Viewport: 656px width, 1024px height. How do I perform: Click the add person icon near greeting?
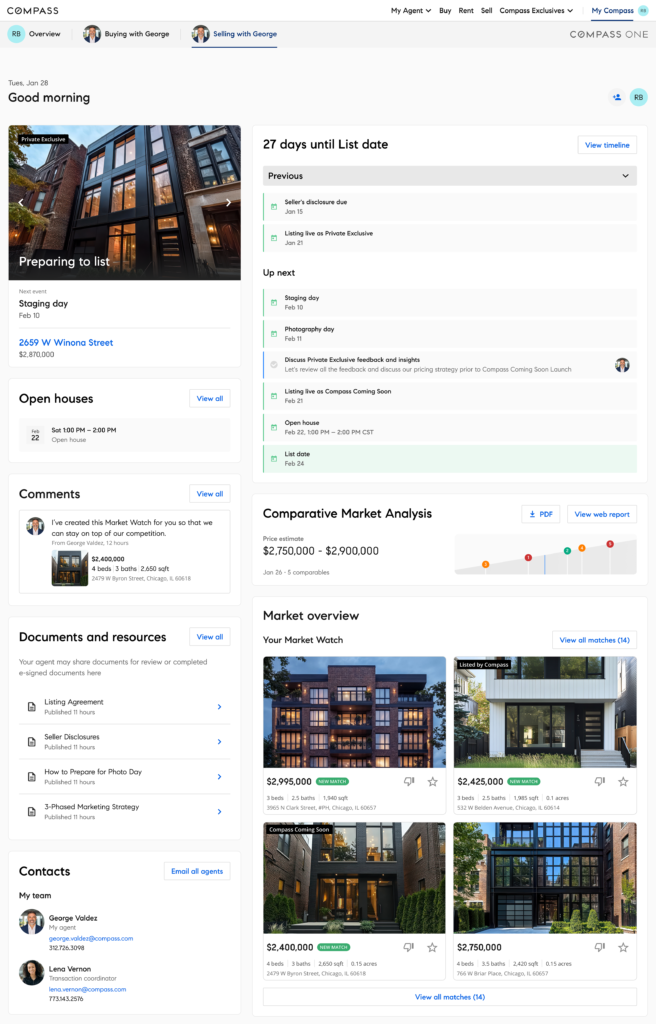(616, 97)
